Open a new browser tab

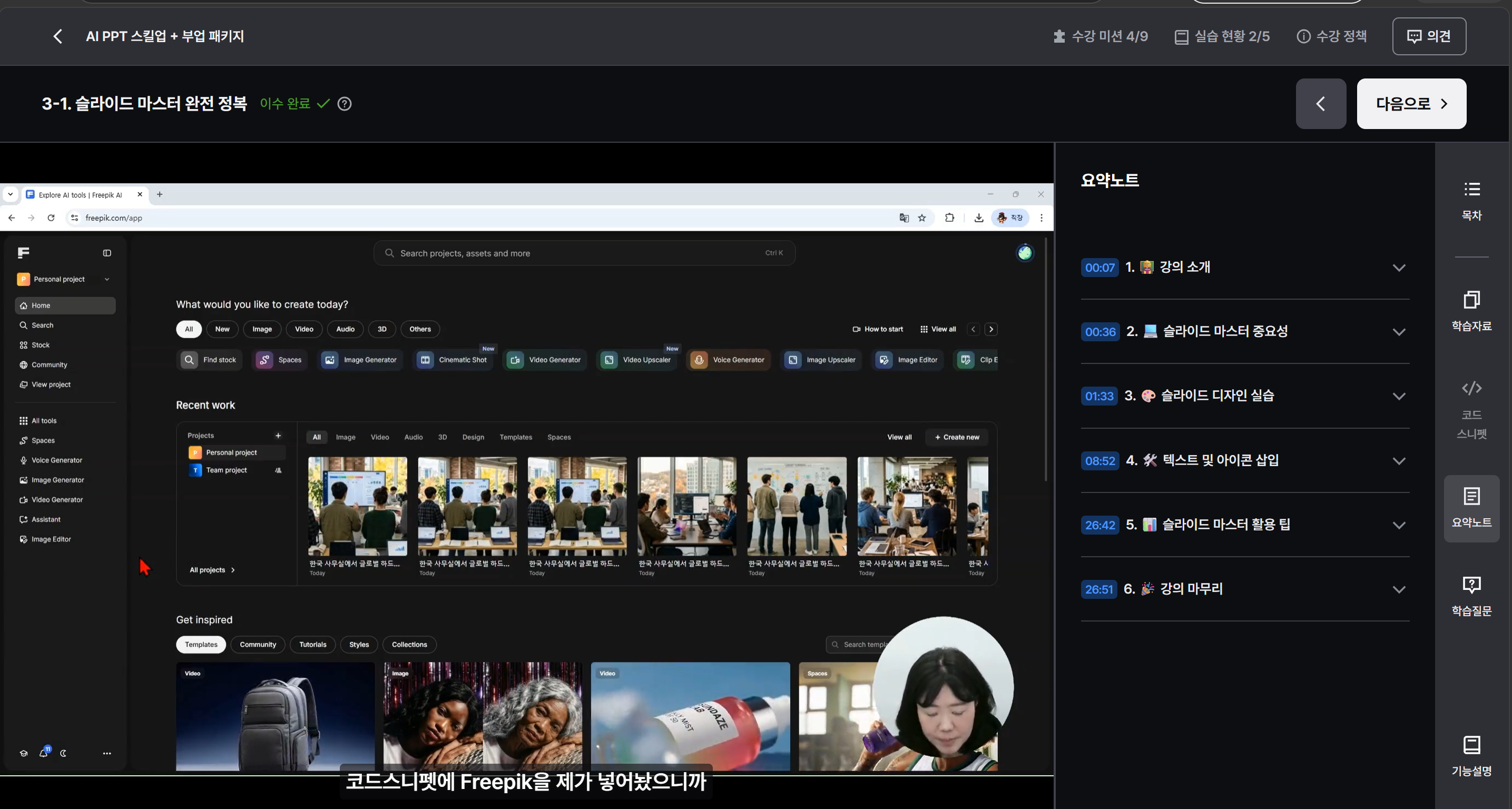(160, 194)
